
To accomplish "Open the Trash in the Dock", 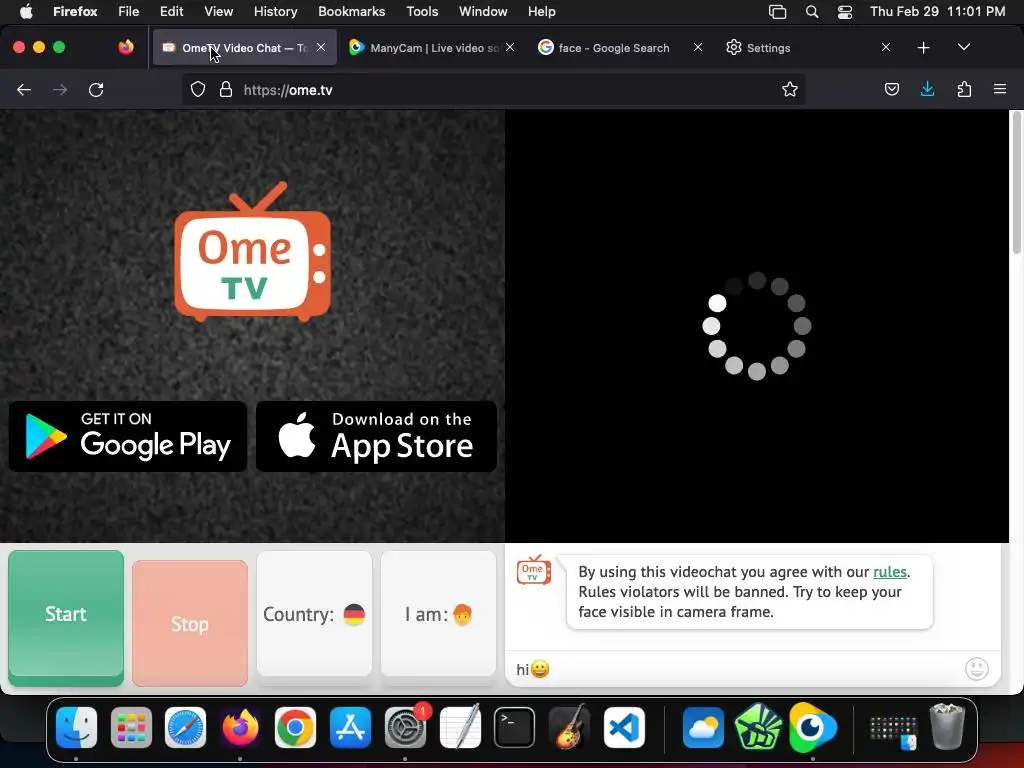I will [947, 727].
